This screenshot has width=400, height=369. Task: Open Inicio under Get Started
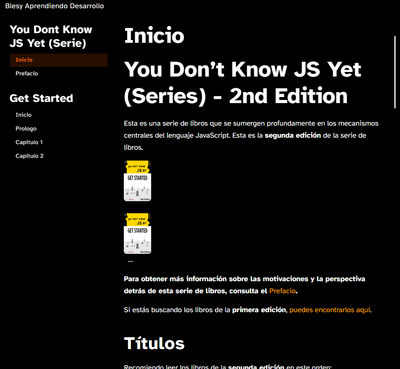[23, 115]
